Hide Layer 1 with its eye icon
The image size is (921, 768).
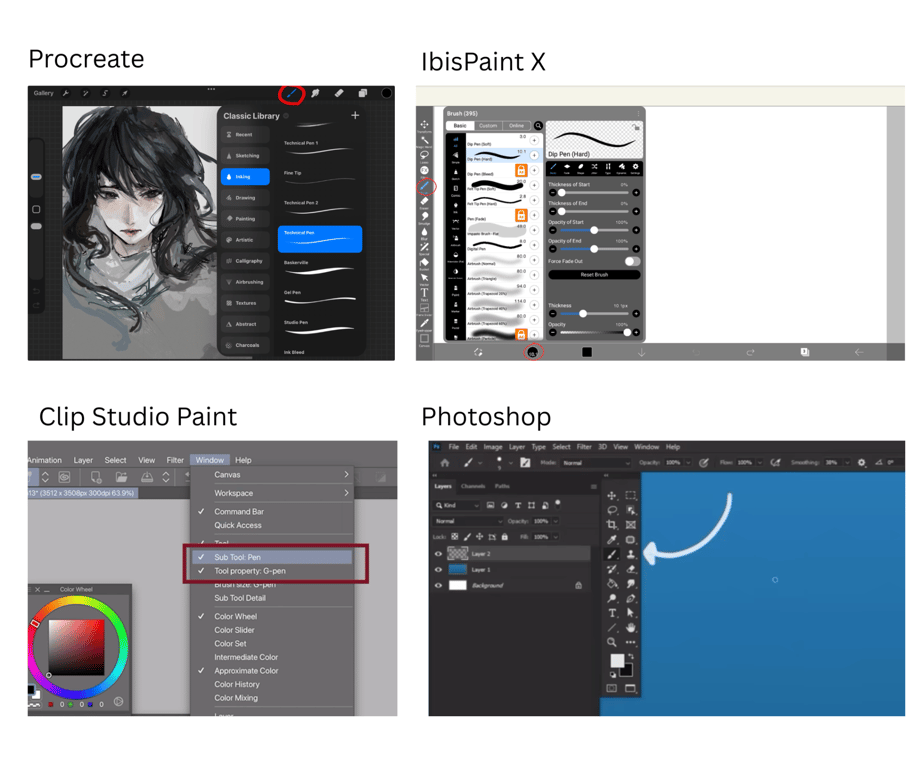(438, 570)
